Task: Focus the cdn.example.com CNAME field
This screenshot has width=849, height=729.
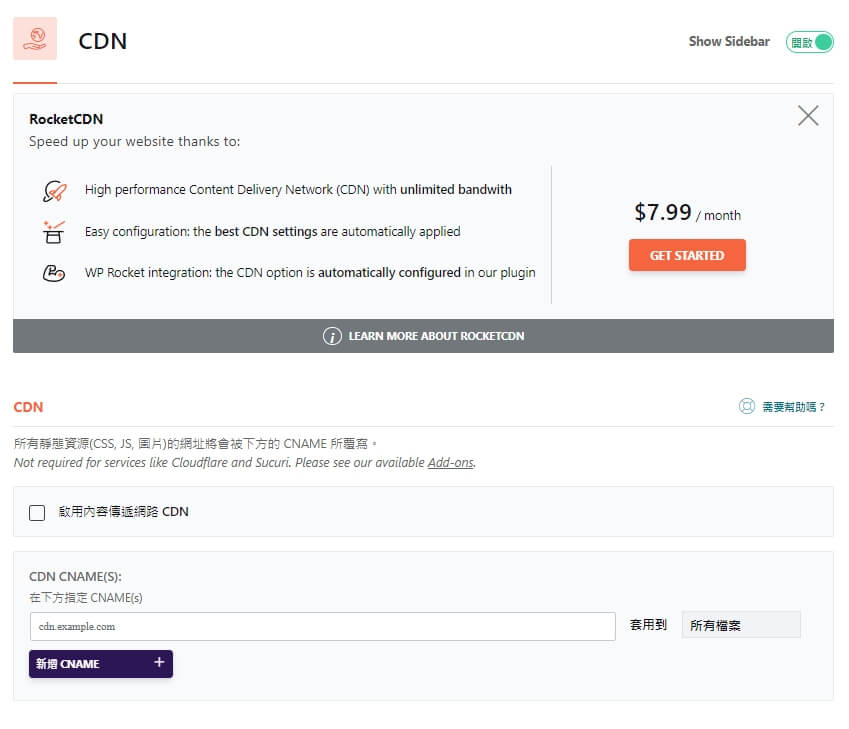Action: [323, 626]
